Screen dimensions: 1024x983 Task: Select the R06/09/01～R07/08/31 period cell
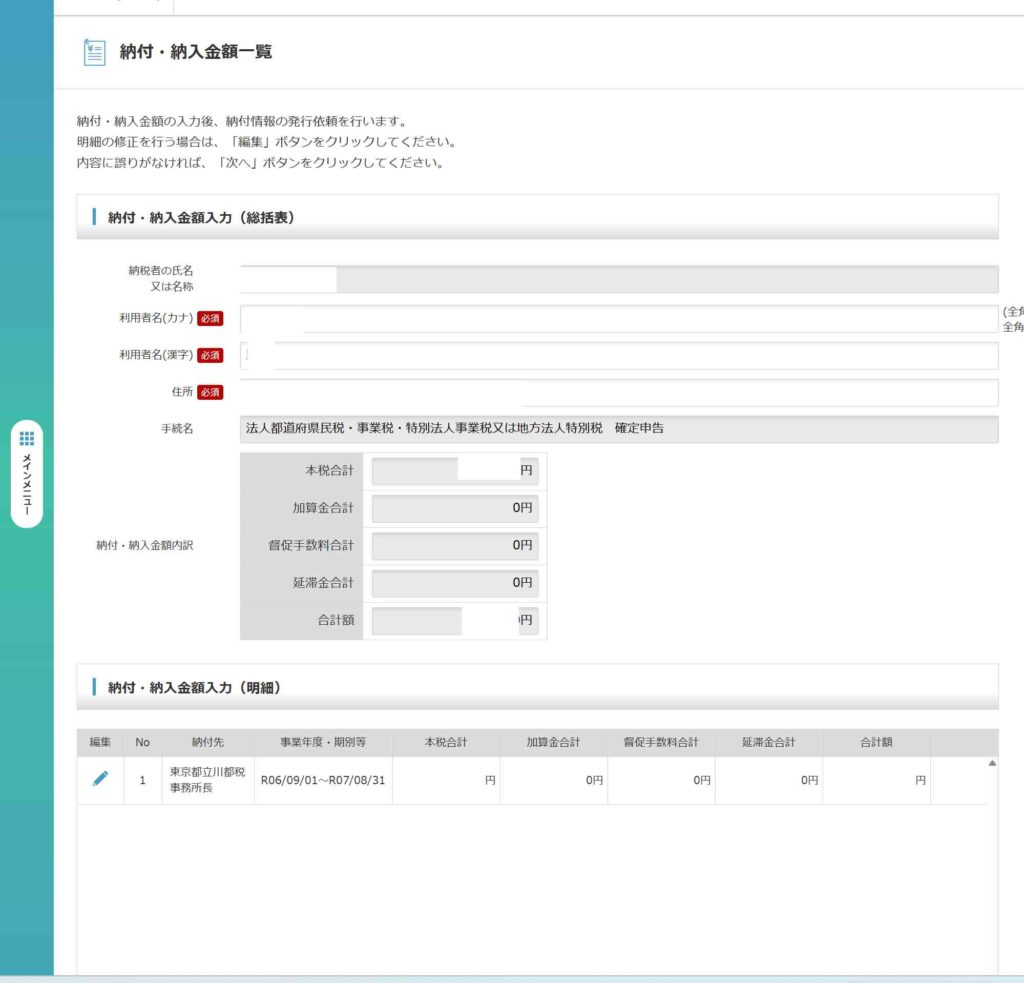coord(323,780)
